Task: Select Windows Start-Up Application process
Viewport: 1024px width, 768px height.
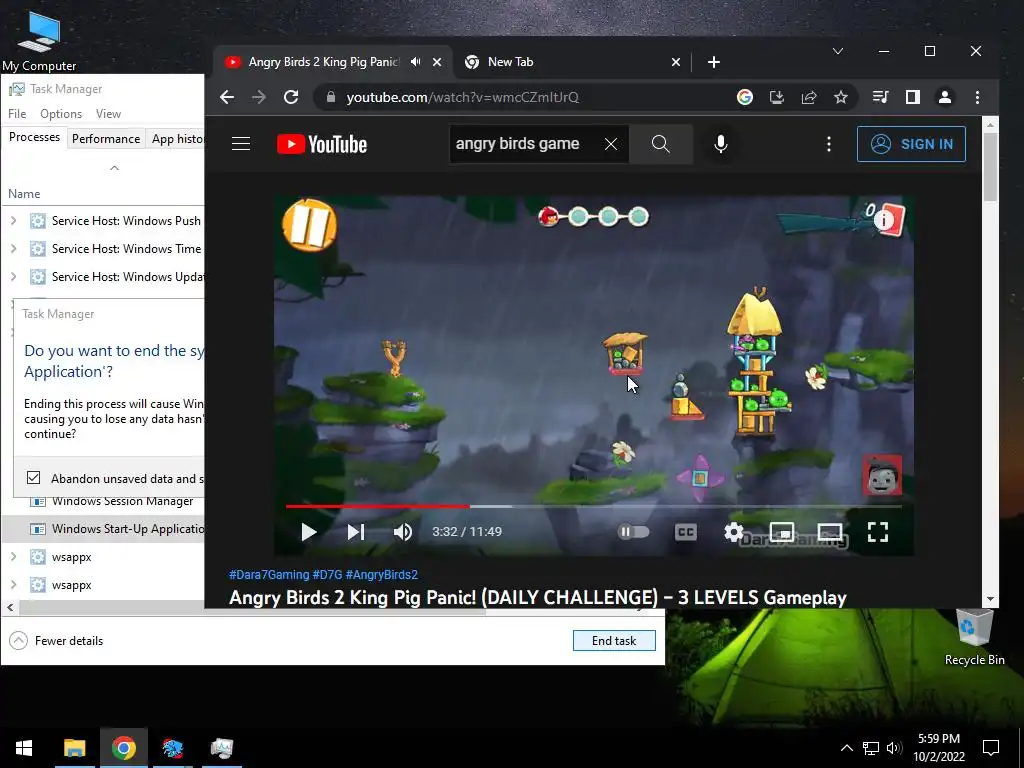Action: (103, 529)
